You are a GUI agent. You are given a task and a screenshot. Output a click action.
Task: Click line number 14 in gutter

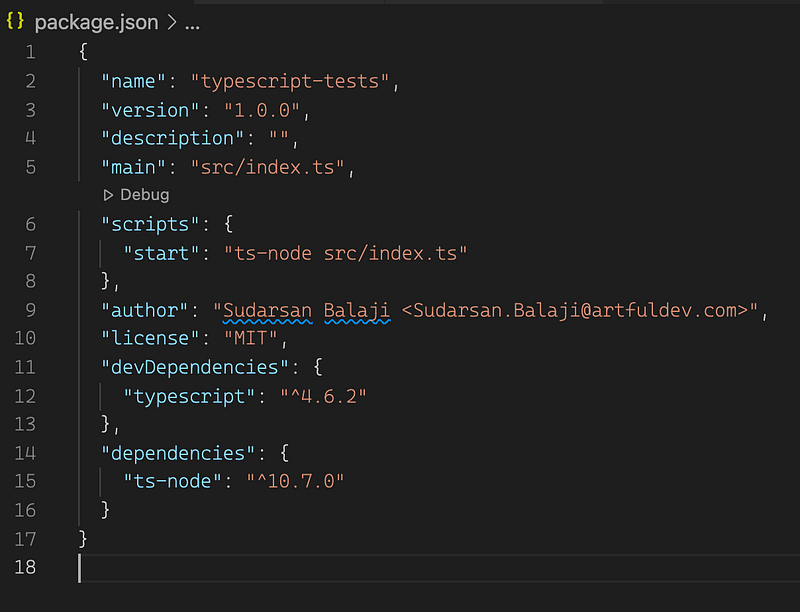click(x=25, y=453)
